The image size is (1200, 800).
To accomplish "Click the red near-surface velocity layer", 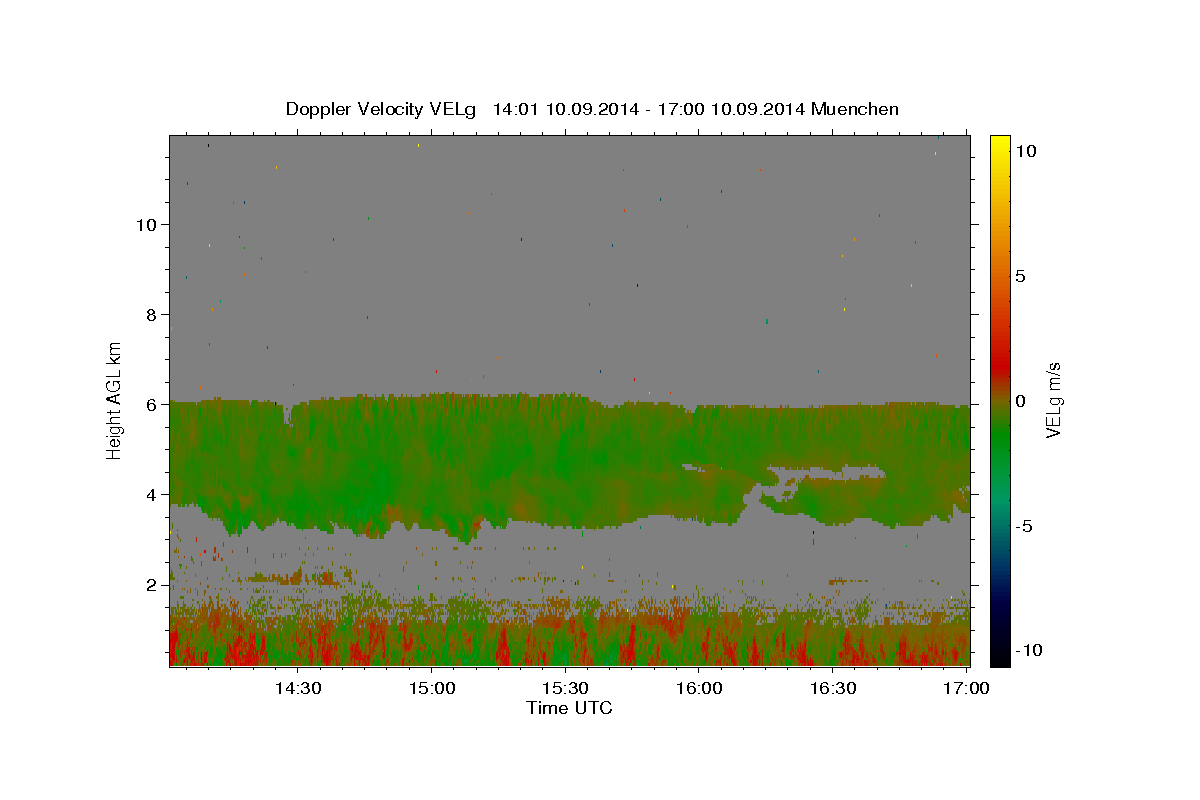I will point(570,645).
